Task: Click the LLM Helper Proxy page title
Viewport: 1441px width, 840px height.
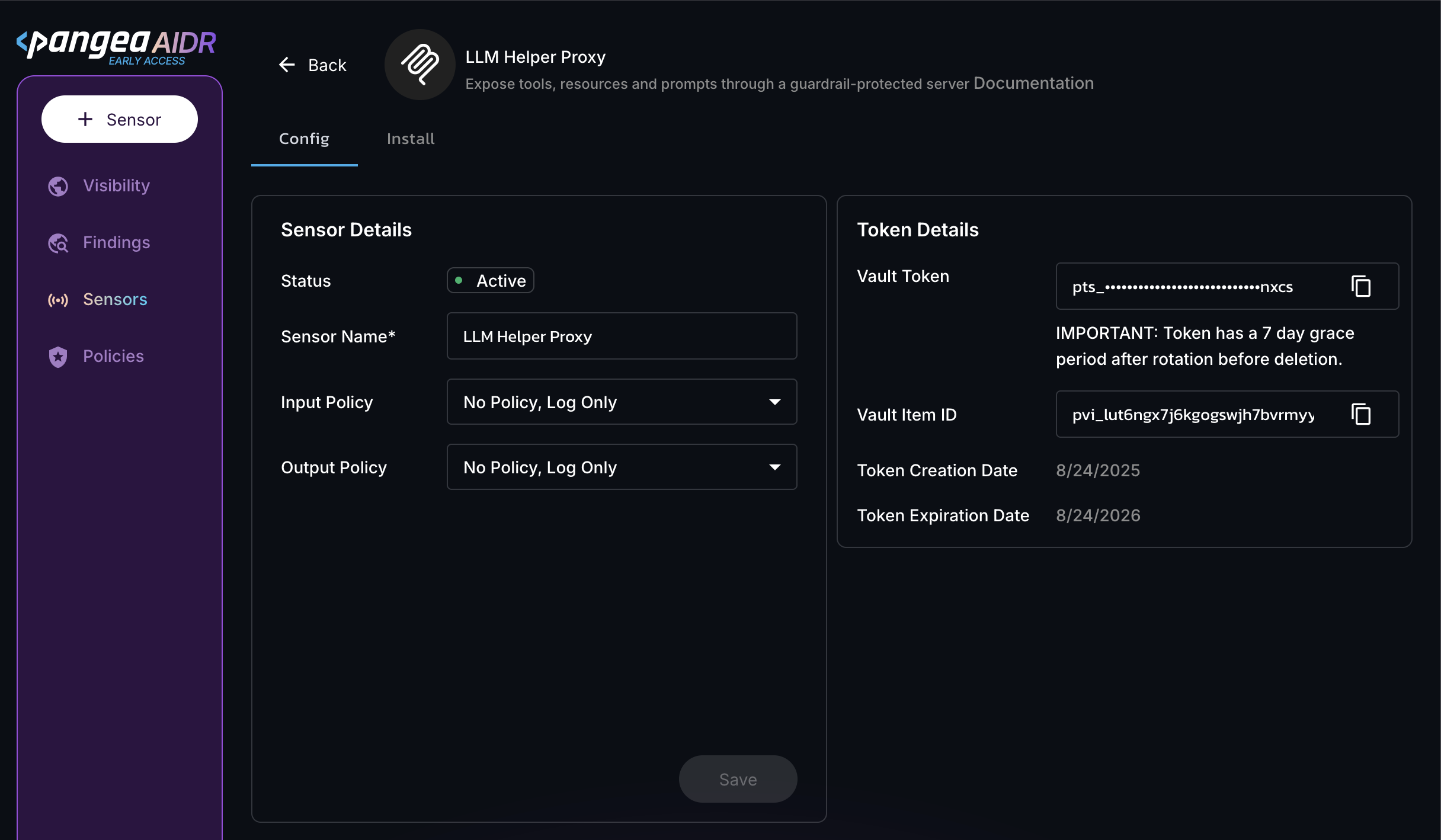Action: pyautogui.click(x=535, y=57)
